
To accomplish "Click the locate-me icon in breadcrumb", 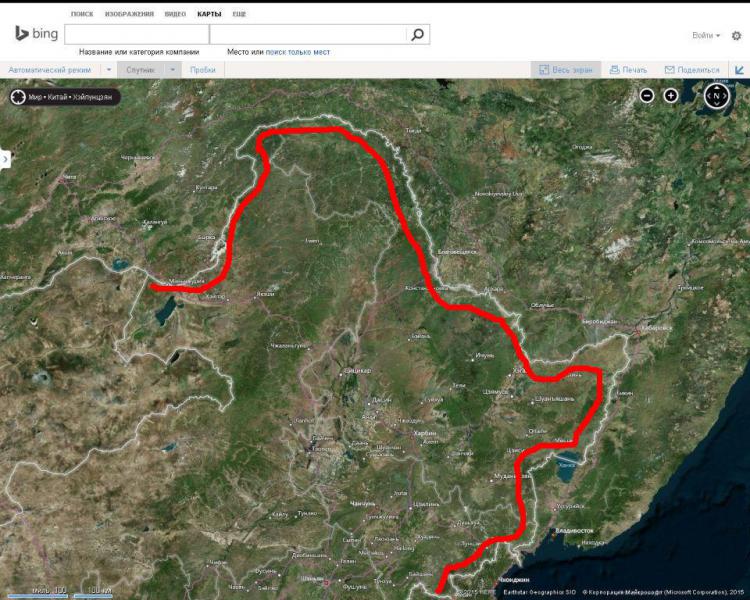I will (x=18, y=97).
